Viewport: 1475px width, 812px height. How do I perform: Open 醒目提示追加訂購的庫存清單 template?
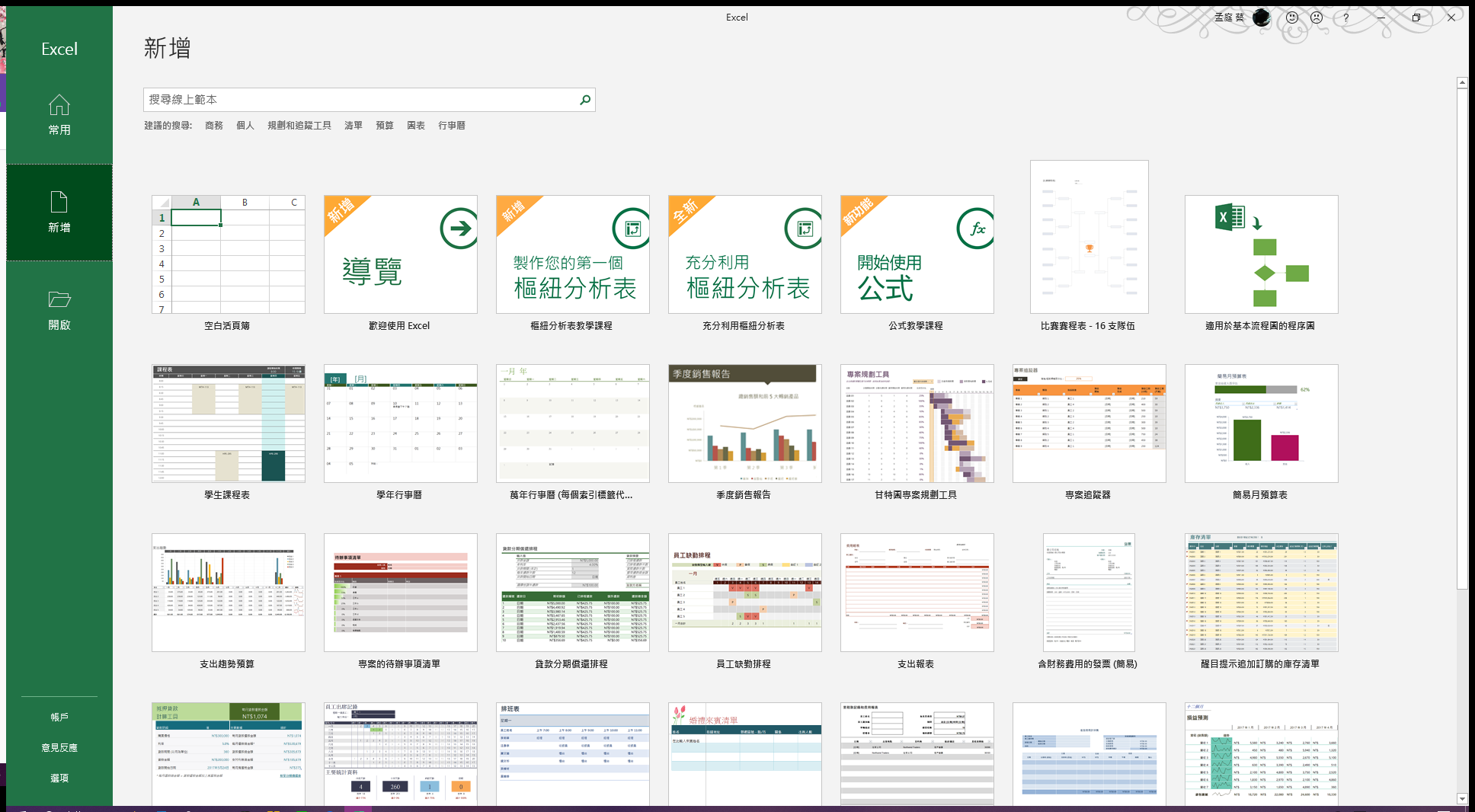1262,593
